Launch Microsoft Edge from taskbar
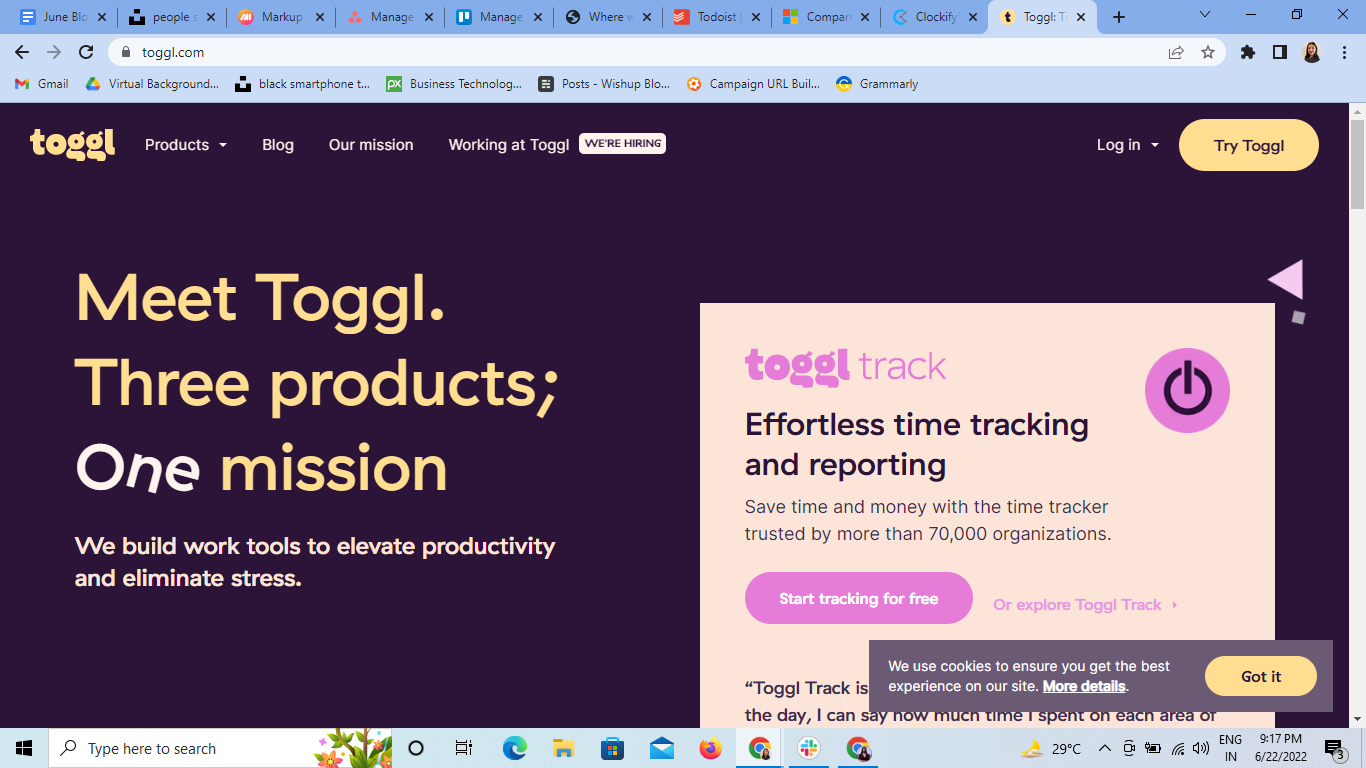This screenshot has height=768, width=1366. coord(514,748)
